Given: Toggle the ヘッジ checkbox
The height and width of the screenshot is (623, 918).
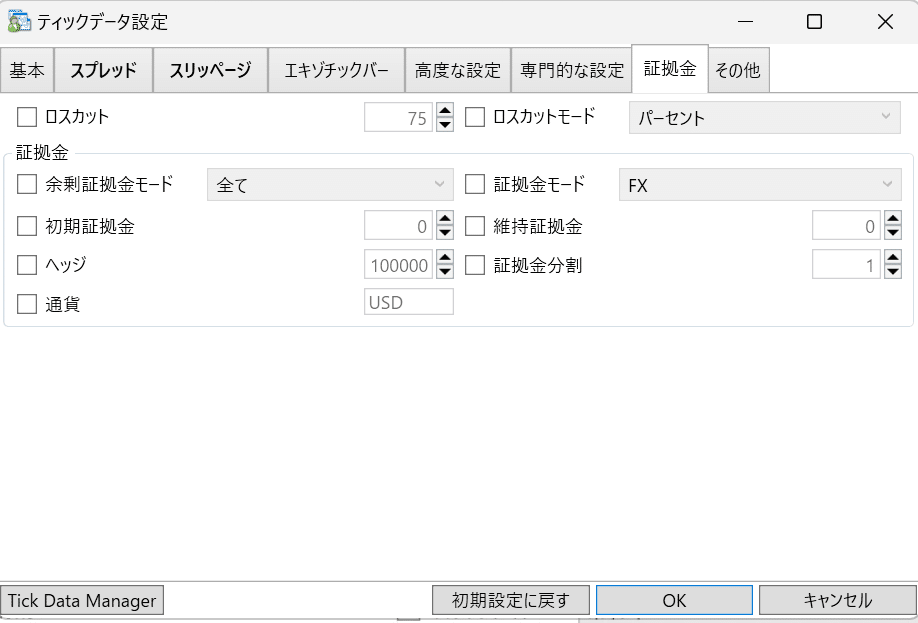Looking at the screenshot, I should tap(27, 264).
